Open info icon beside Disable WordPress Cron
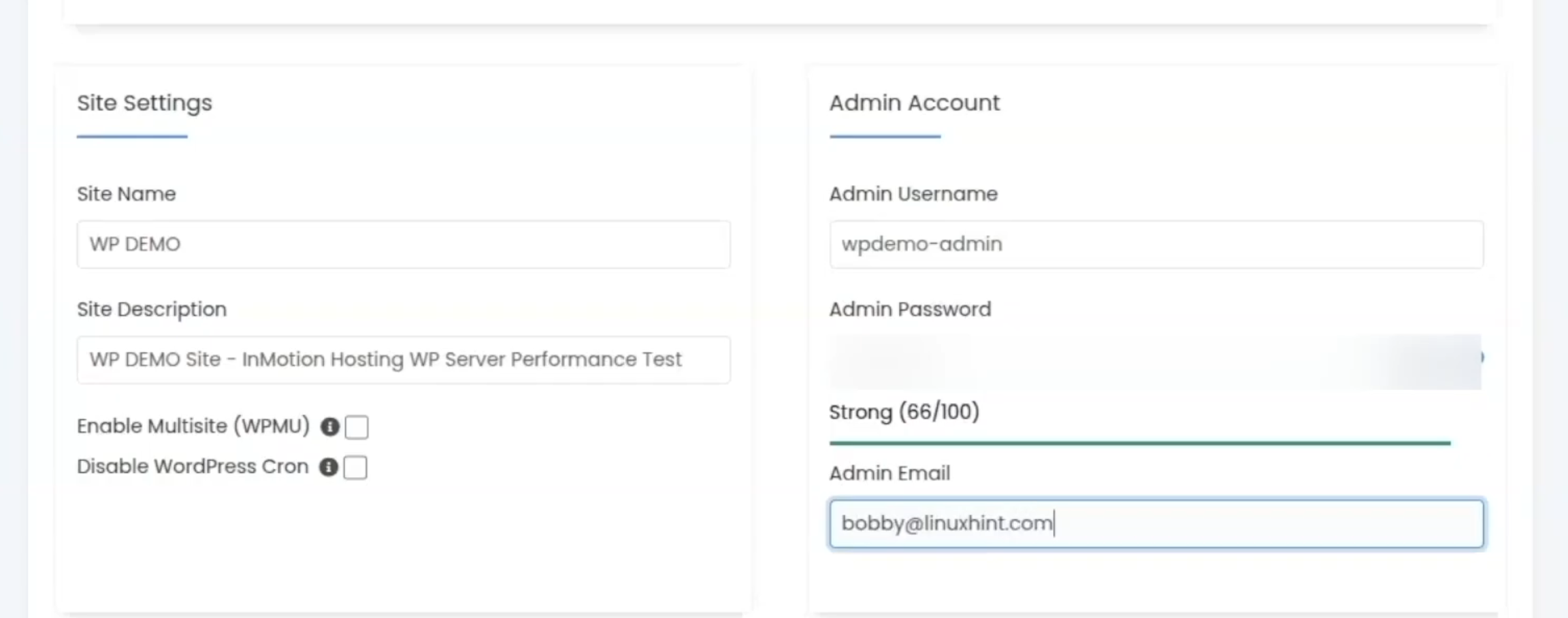 pyautogui.click(x=329, y=468)
